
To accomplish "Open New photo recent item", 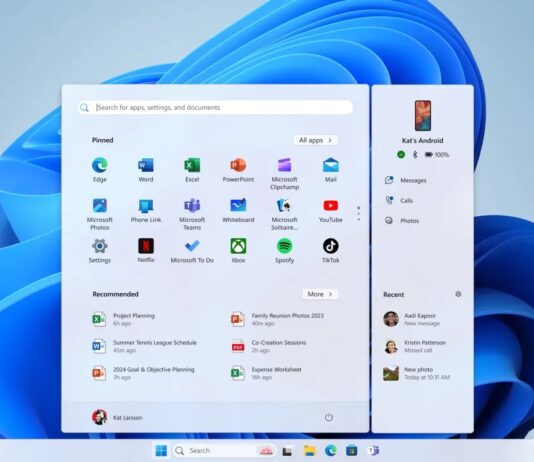I will coord(417,373).
